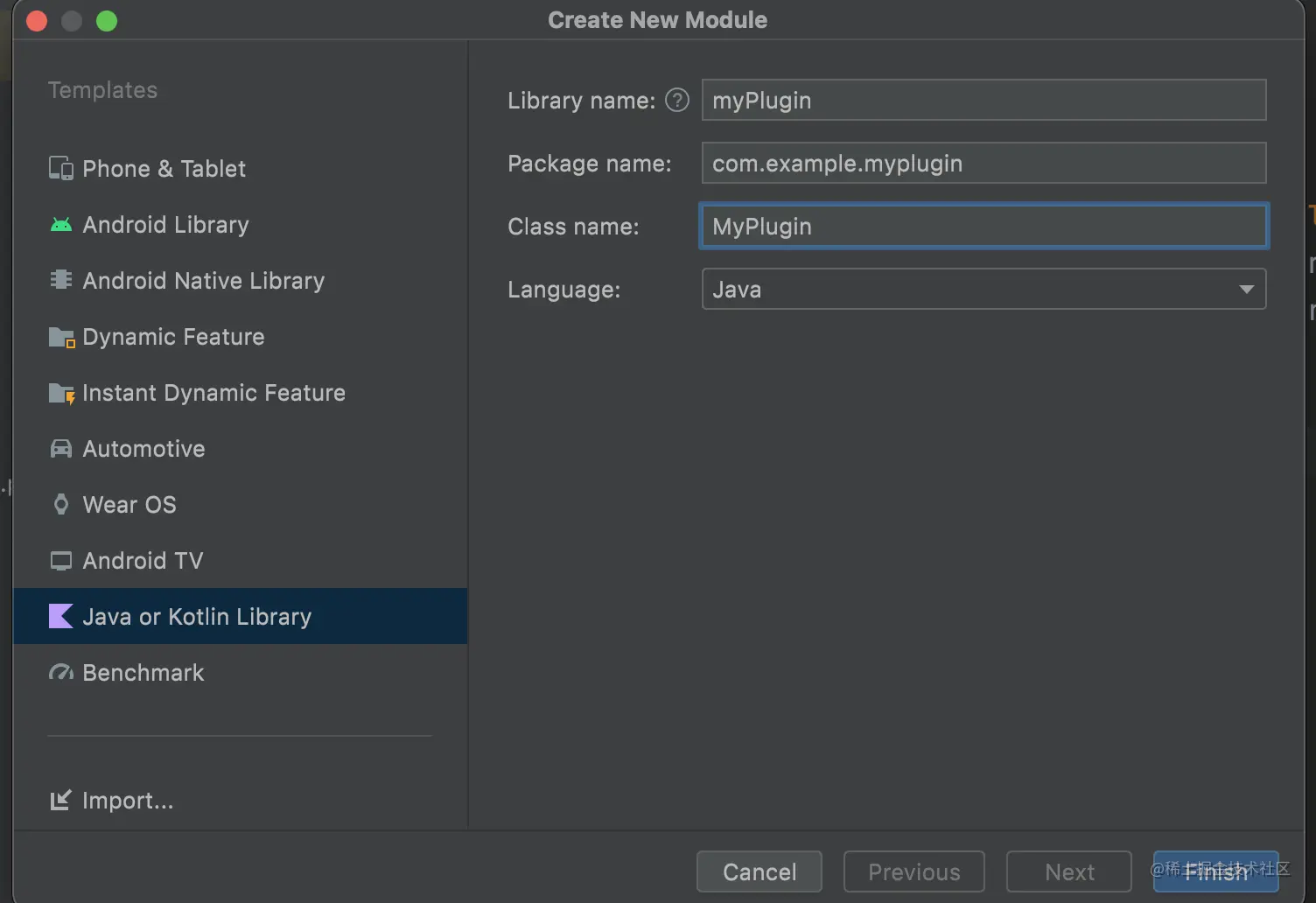
Task: Click the Class name input field
Action: pyautogui.click(x=983, y=227)
